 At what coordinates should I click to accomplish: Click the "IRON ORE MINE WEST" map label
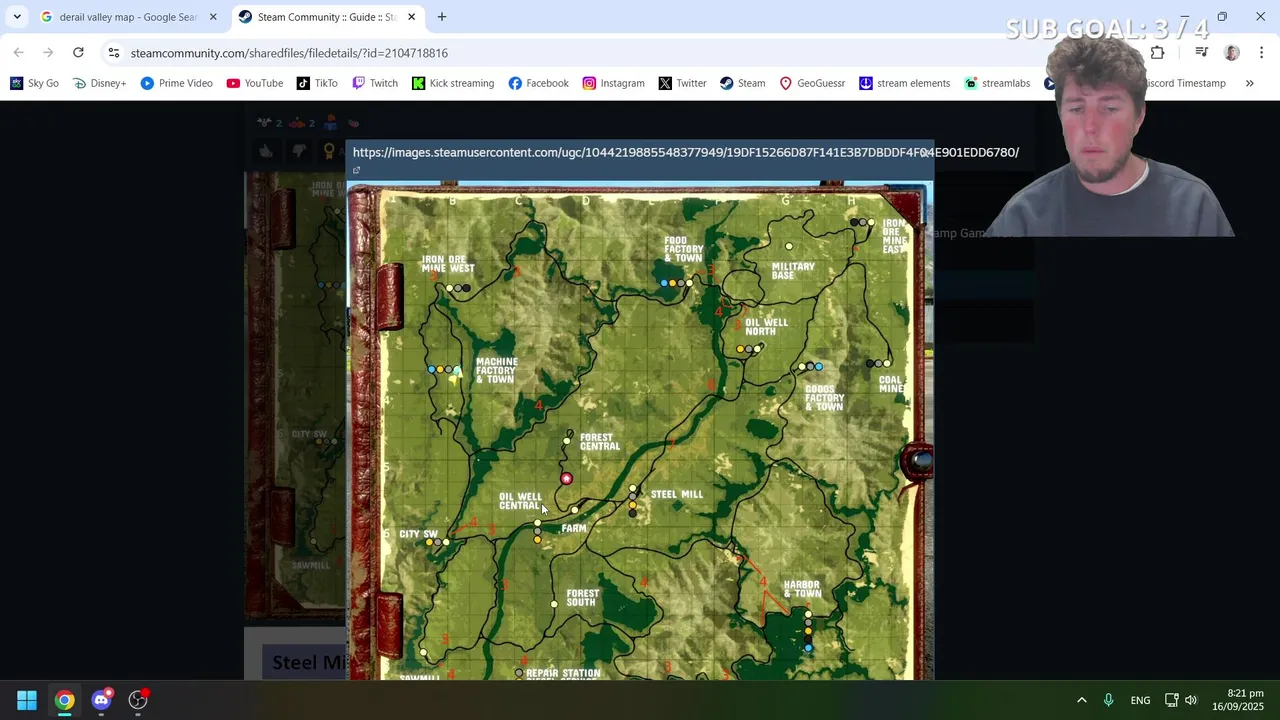coord(447,264)
